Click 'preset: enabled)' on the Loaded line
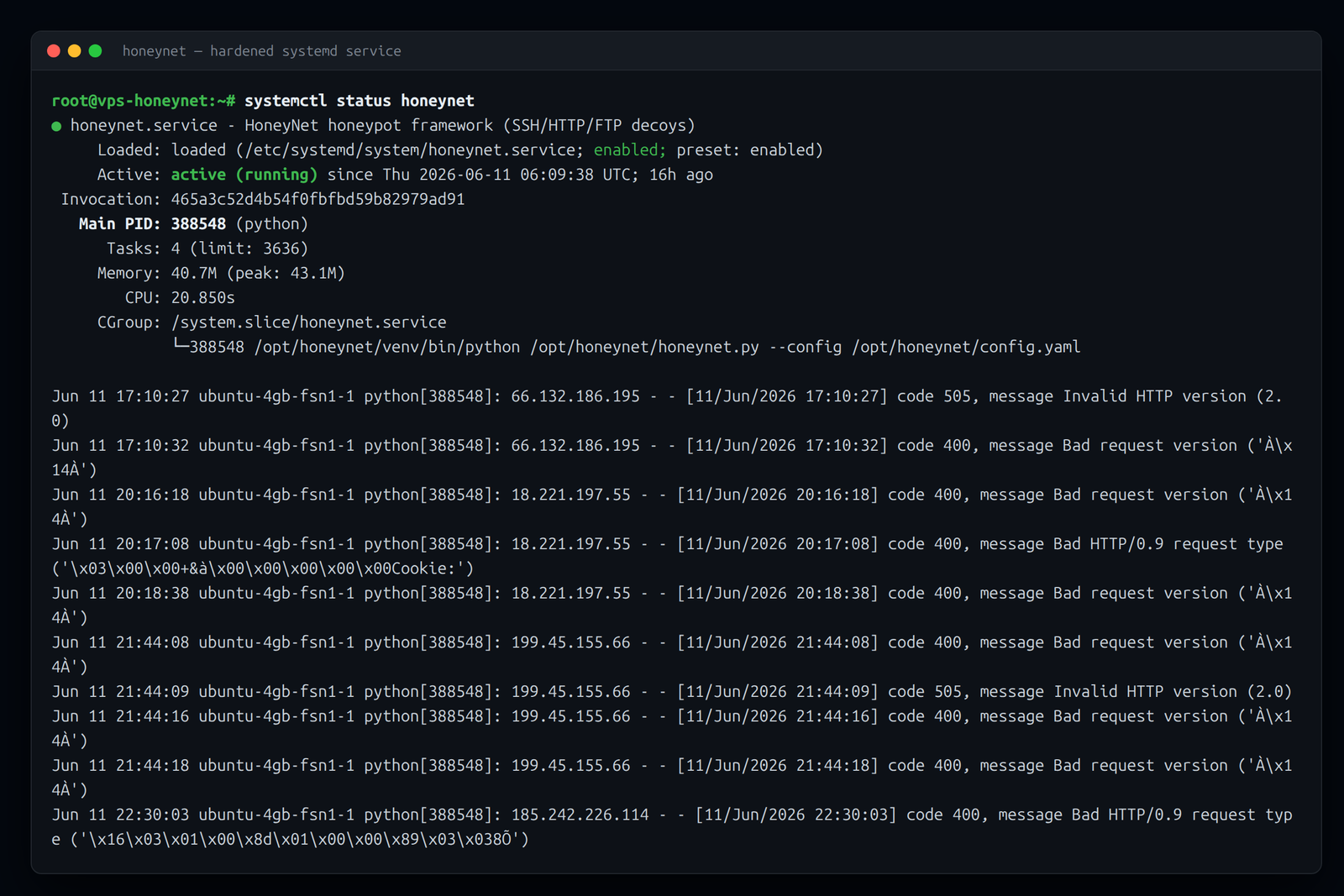 coord(750,149)
